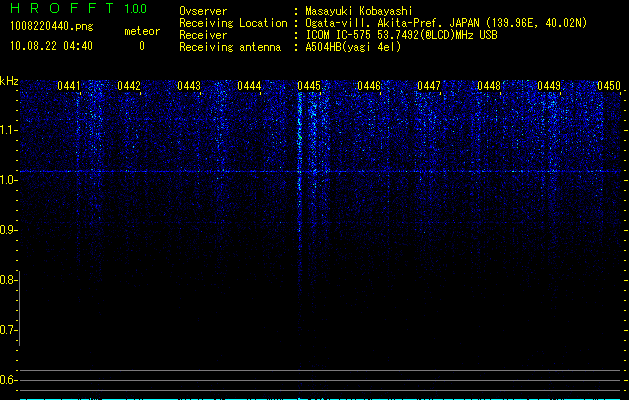Click the 0.6 frequency axis label

8,380
